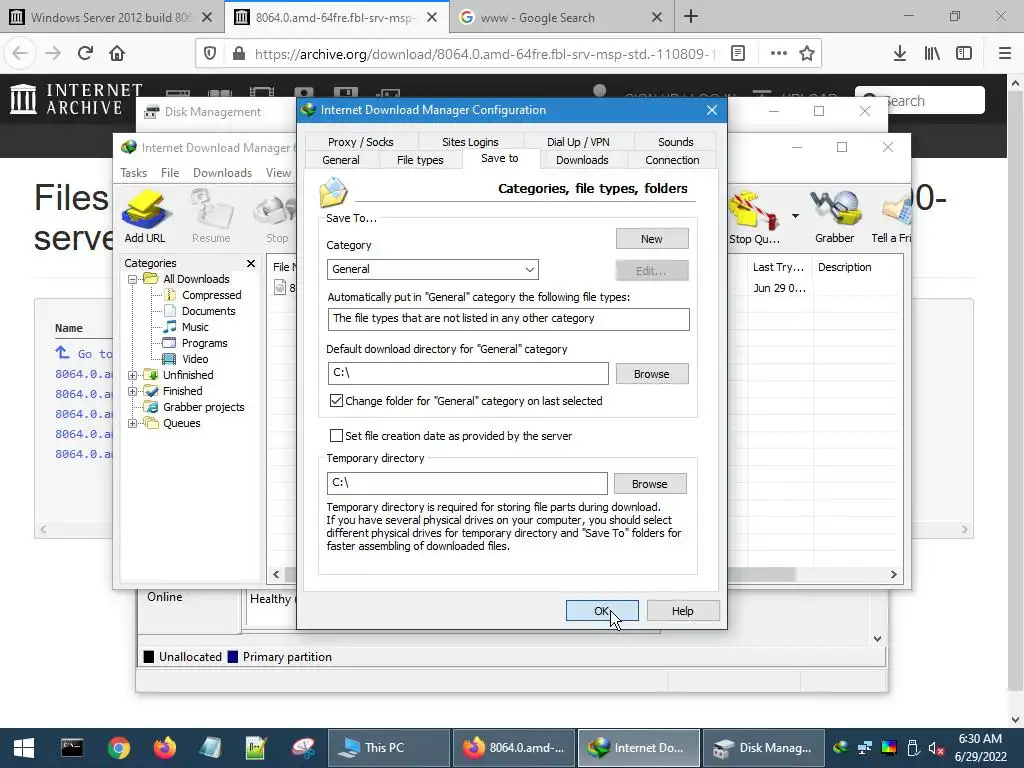Viewport: 1024px width, 768px height.
Task: Switch to the Sounds tab
Action: point(675,142)
